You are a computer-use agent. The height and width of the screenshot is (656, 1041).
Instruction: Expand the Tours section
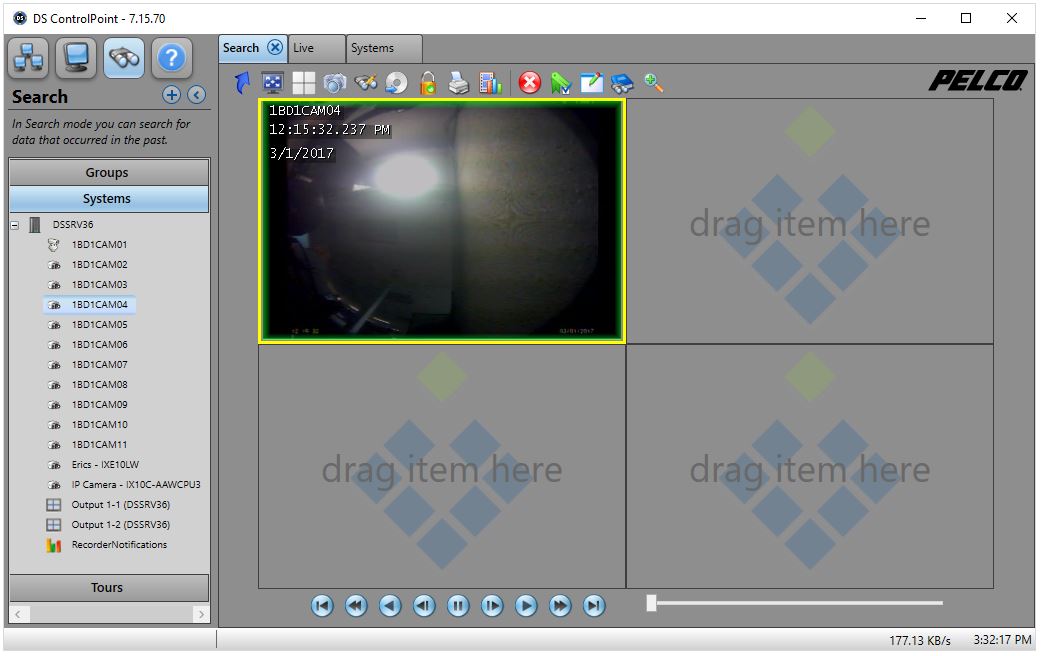(108, 588)
